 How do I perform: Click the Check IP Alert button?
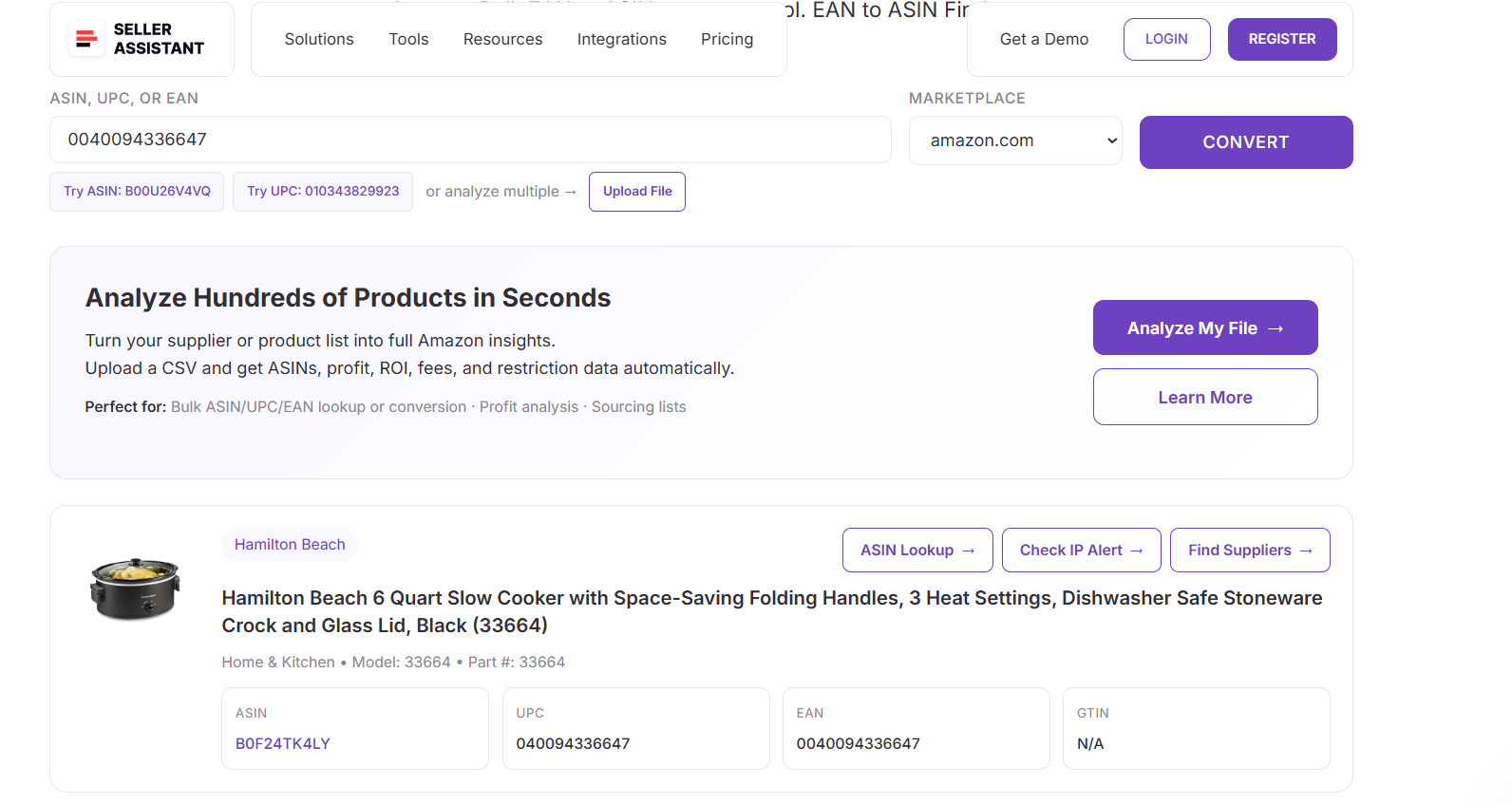[x=1082, y=551]
